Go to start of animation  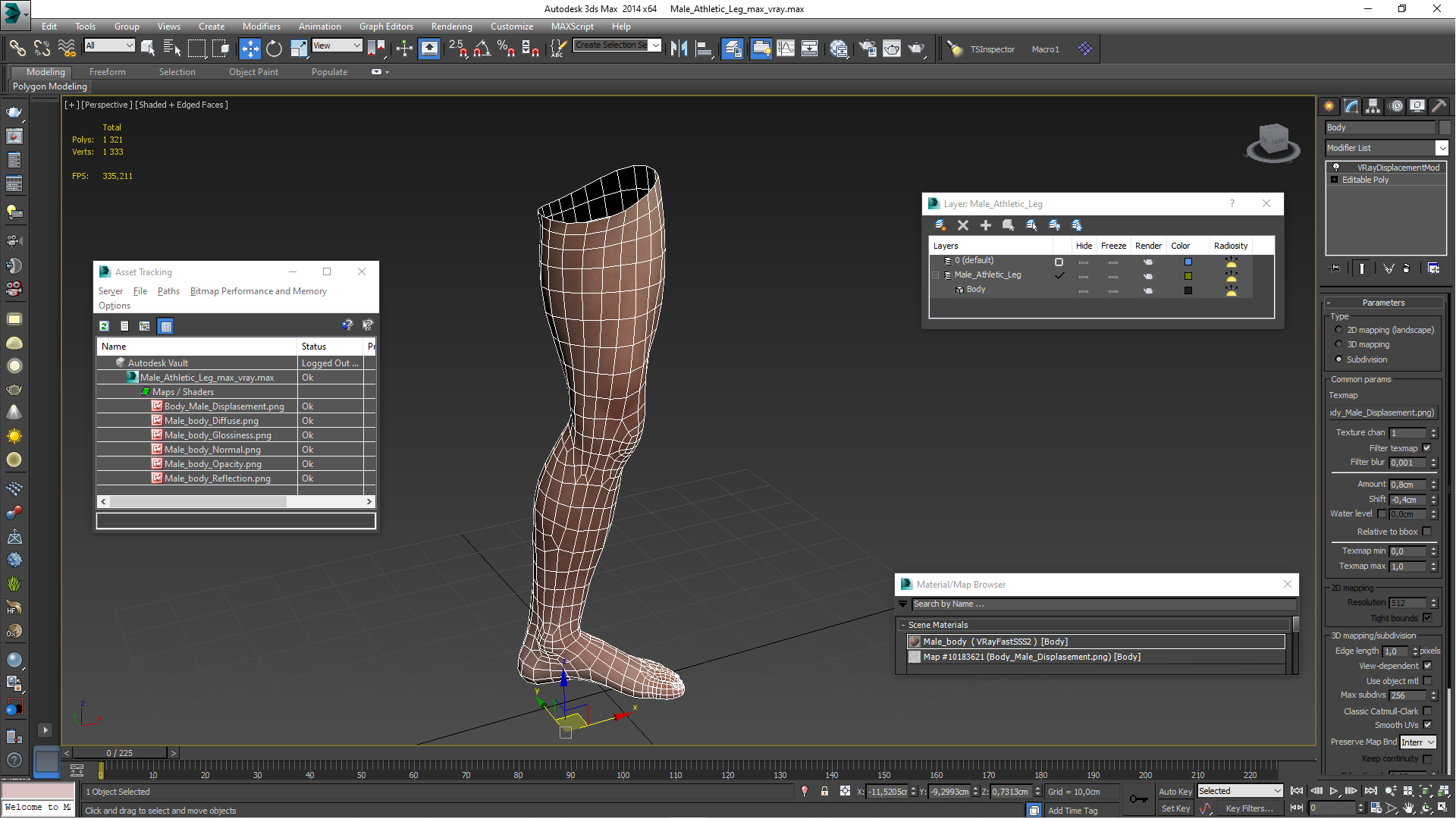click(1297, 791)
